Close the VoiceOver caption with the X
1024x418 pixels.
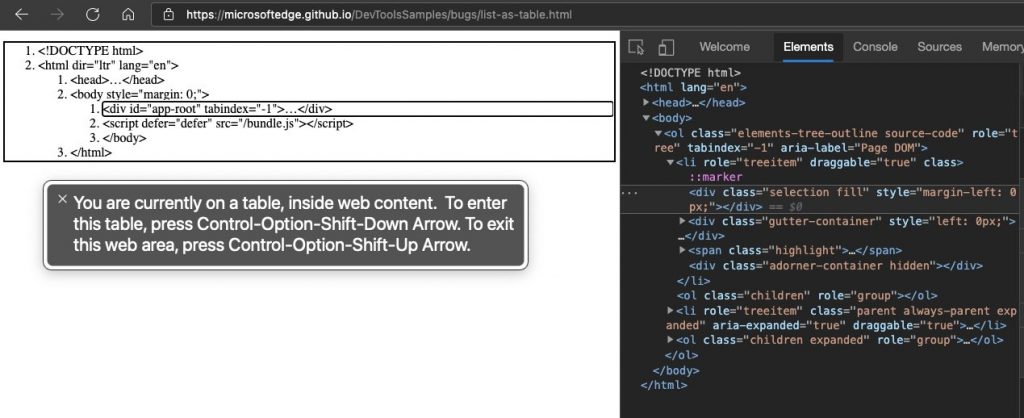click(x=62, y=199)
